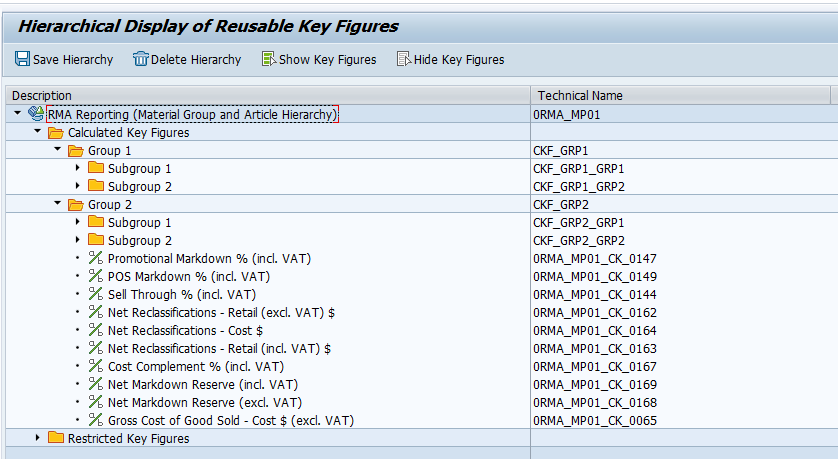Click the RMA Reporting root node icon
Viewport: 838px width, 459px height.
coord(36,114)
